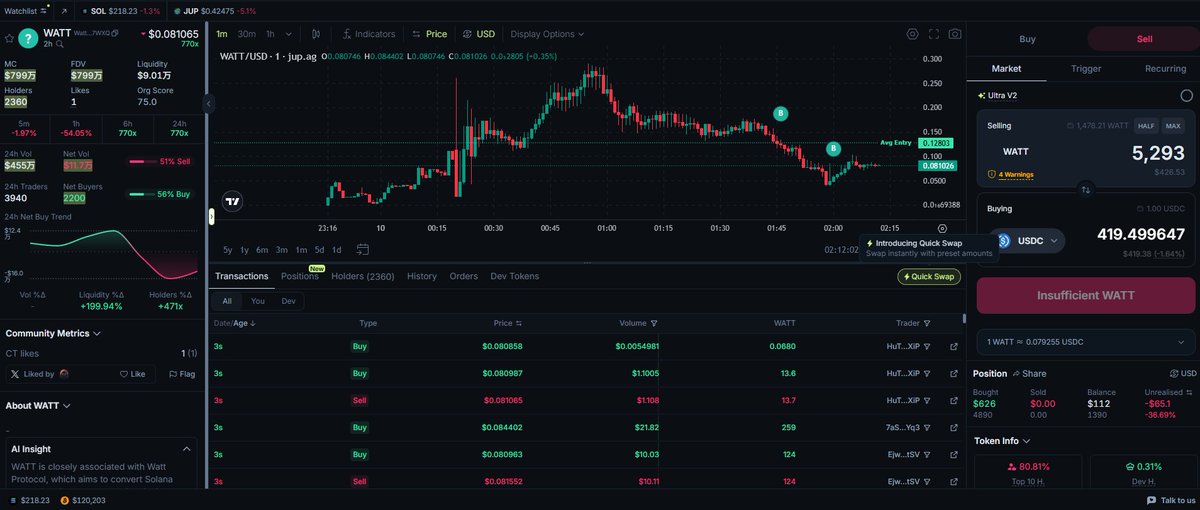This screenshot has width=1200, height=510.
Task: Enter fullscreen chart mode
Action: click(934, 34)
